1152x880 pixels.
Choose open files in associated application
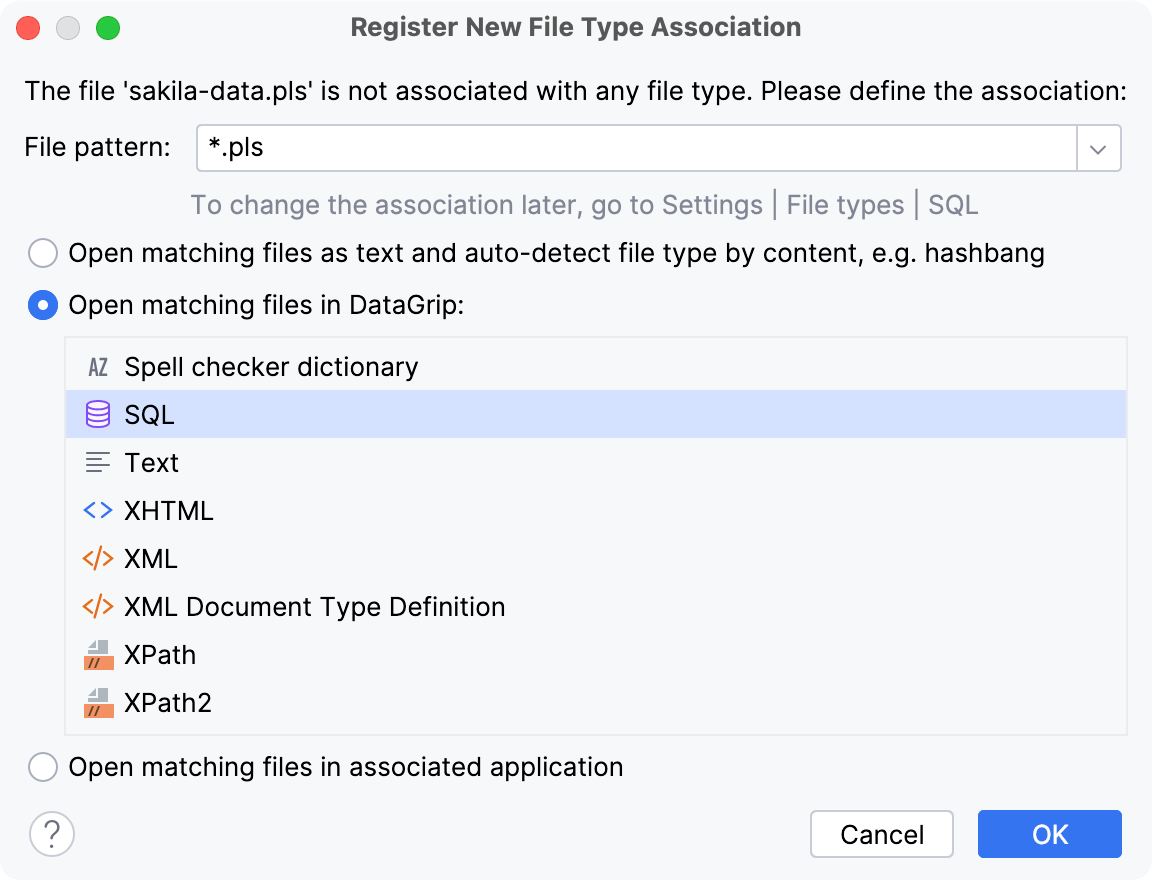coord(43,767)
